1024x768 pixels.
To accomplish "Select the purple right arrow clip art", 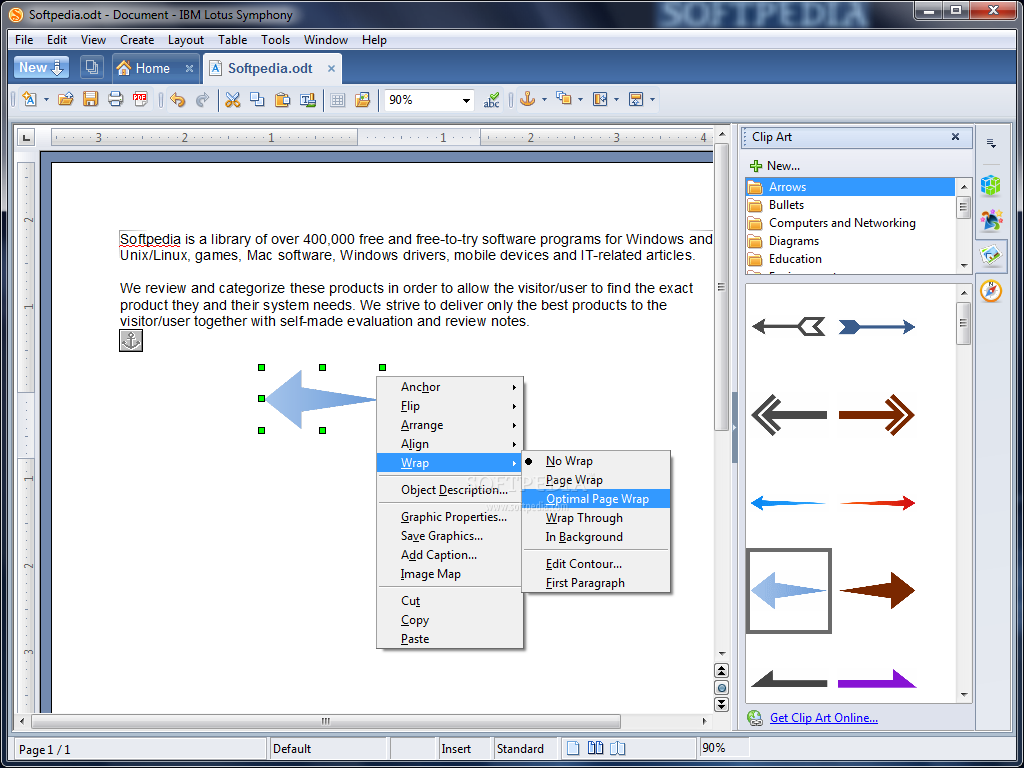I will click(876, 679).
